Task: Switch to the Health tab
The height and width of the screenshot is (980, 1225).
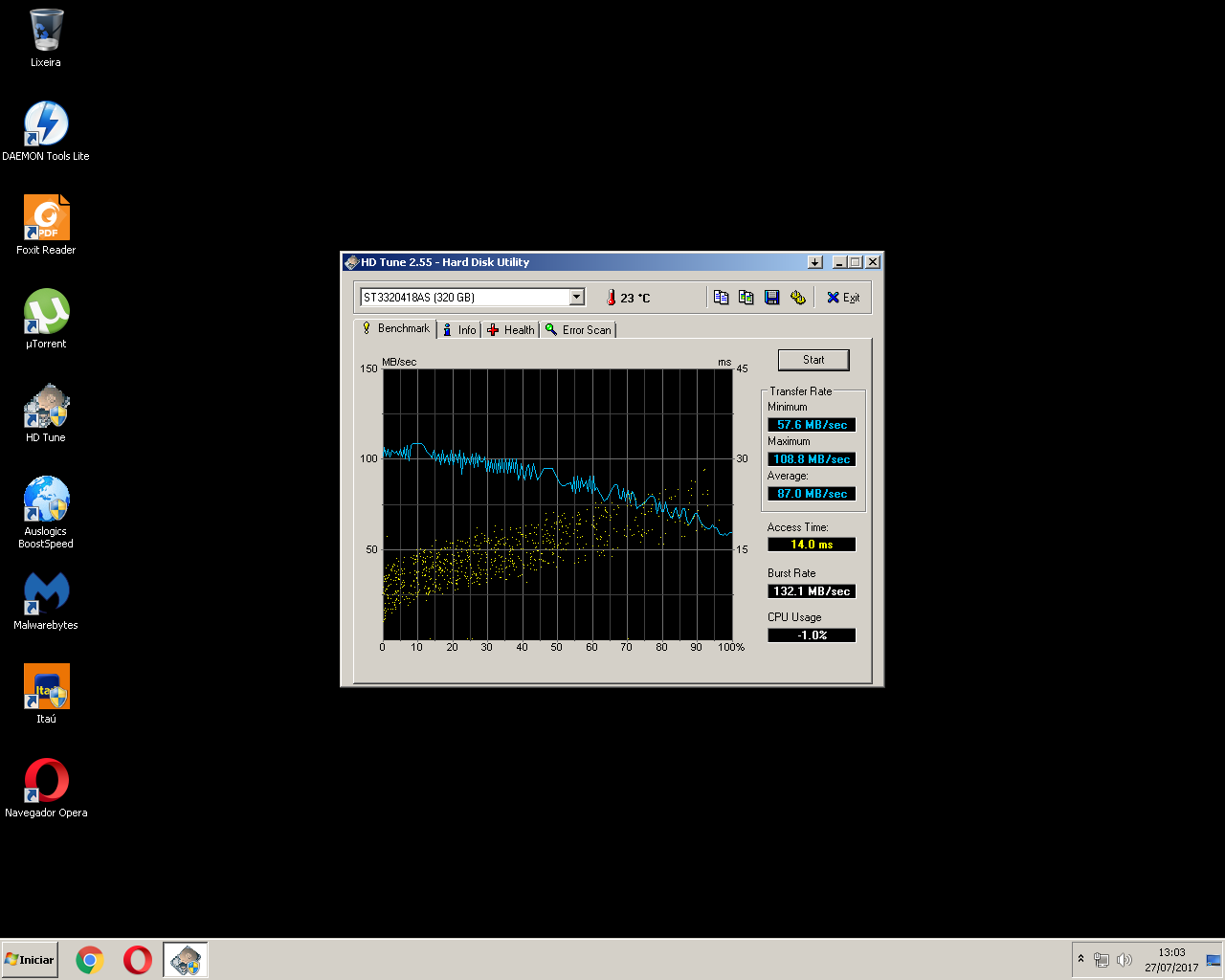Action: [x=511, y=330]
